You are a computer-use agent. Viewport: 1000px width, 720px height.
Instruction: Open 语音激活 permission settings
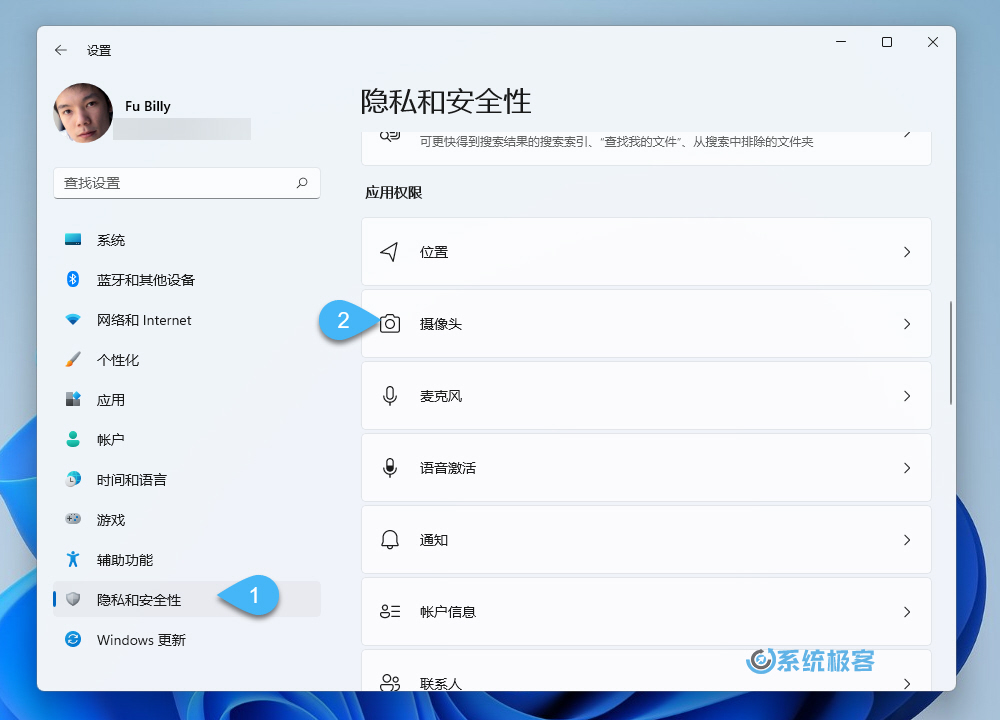(646, 468)
